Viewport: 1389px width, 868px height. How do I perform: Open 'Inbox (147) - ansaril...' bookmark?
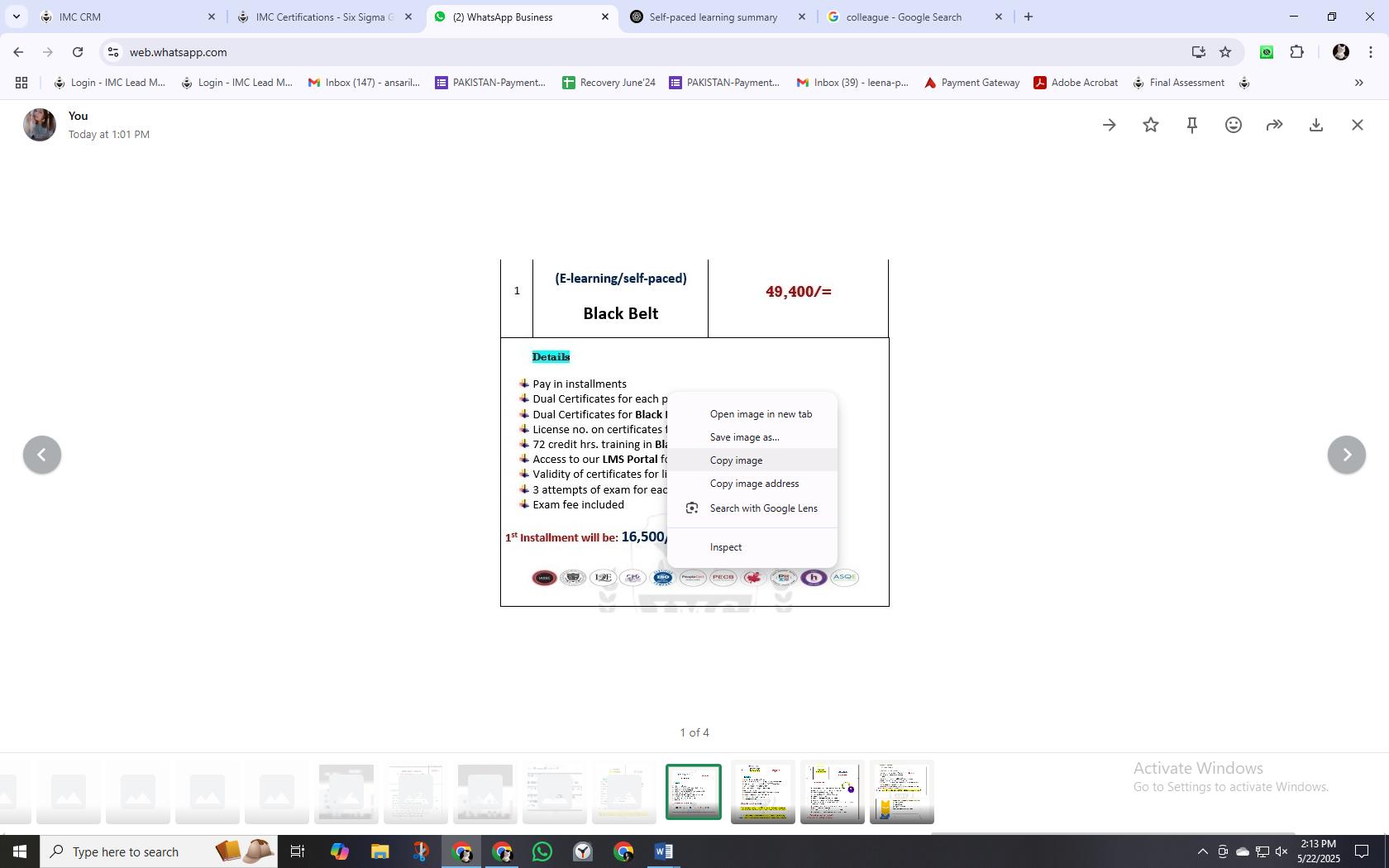tap(364, 83)
